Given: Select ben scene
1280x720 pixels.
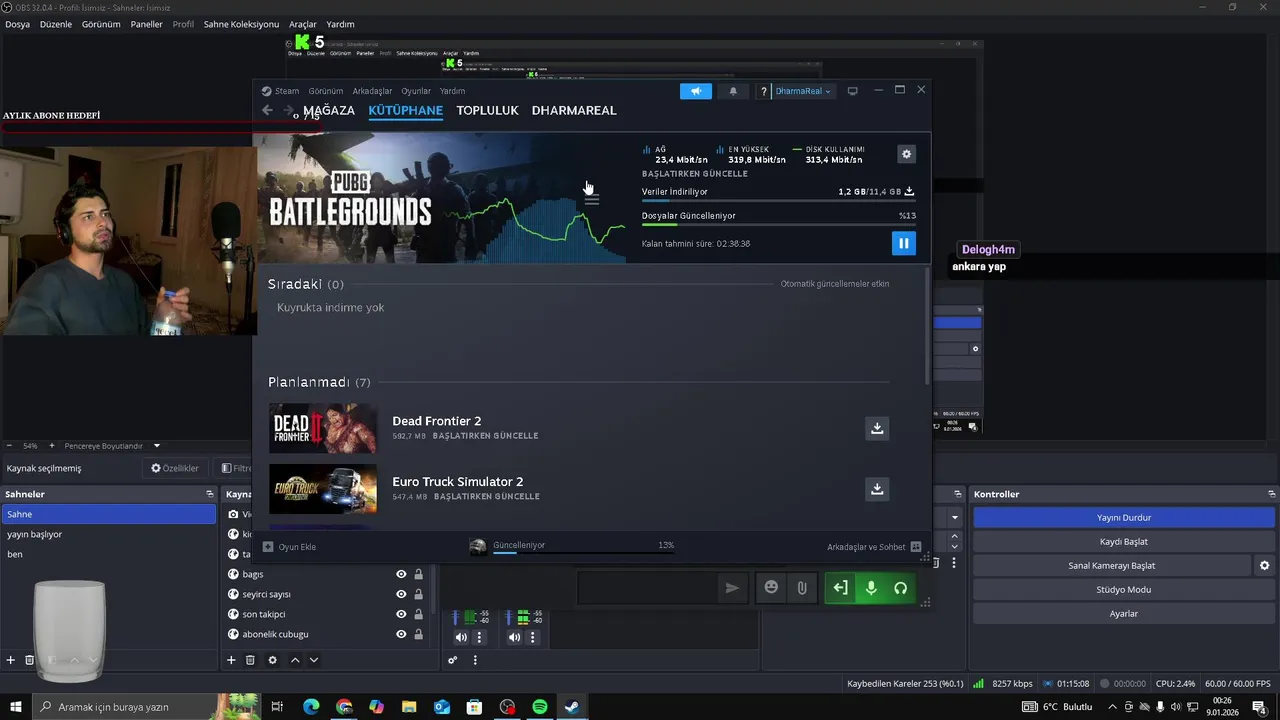Looking at the screenshot, I should coord(109,554).
